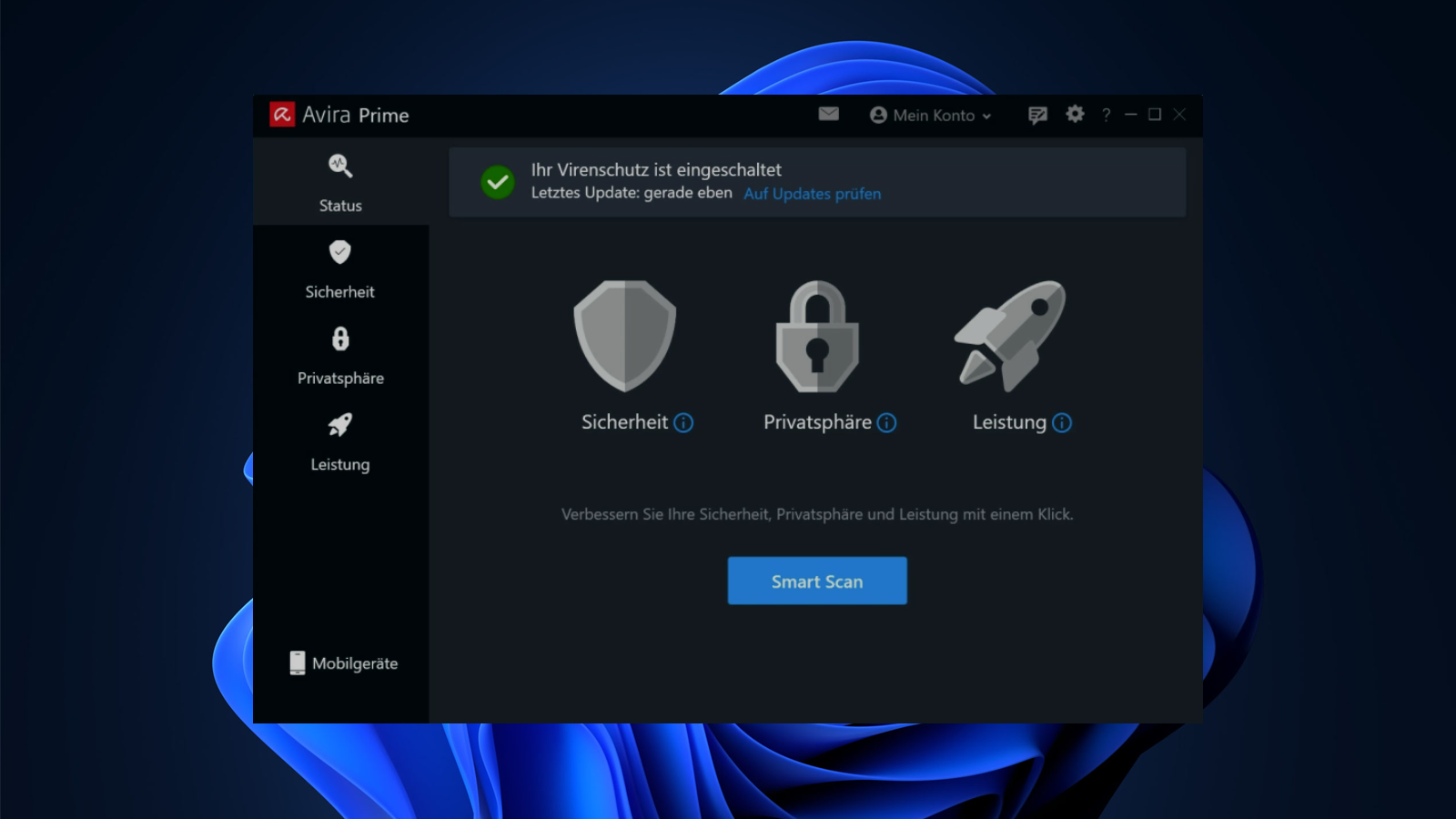Select the Status tab in sidebar
This screenshot has width=1456, height=819.
click(340, 182)
